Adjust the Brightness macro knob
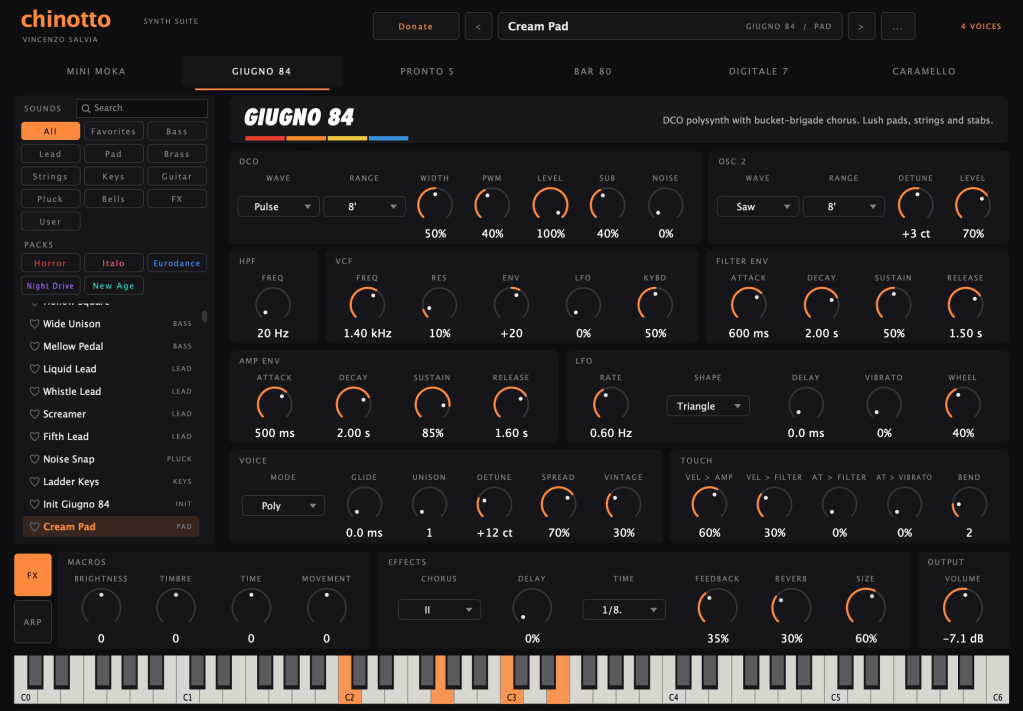The image size is (1023, 711). [x=101, y=607]
